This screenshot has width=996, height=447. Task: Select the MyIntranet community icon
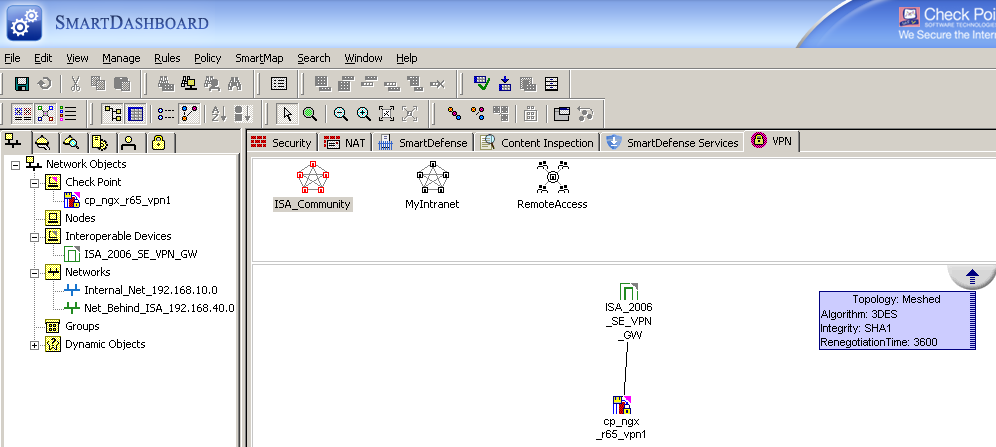point(432,177)
